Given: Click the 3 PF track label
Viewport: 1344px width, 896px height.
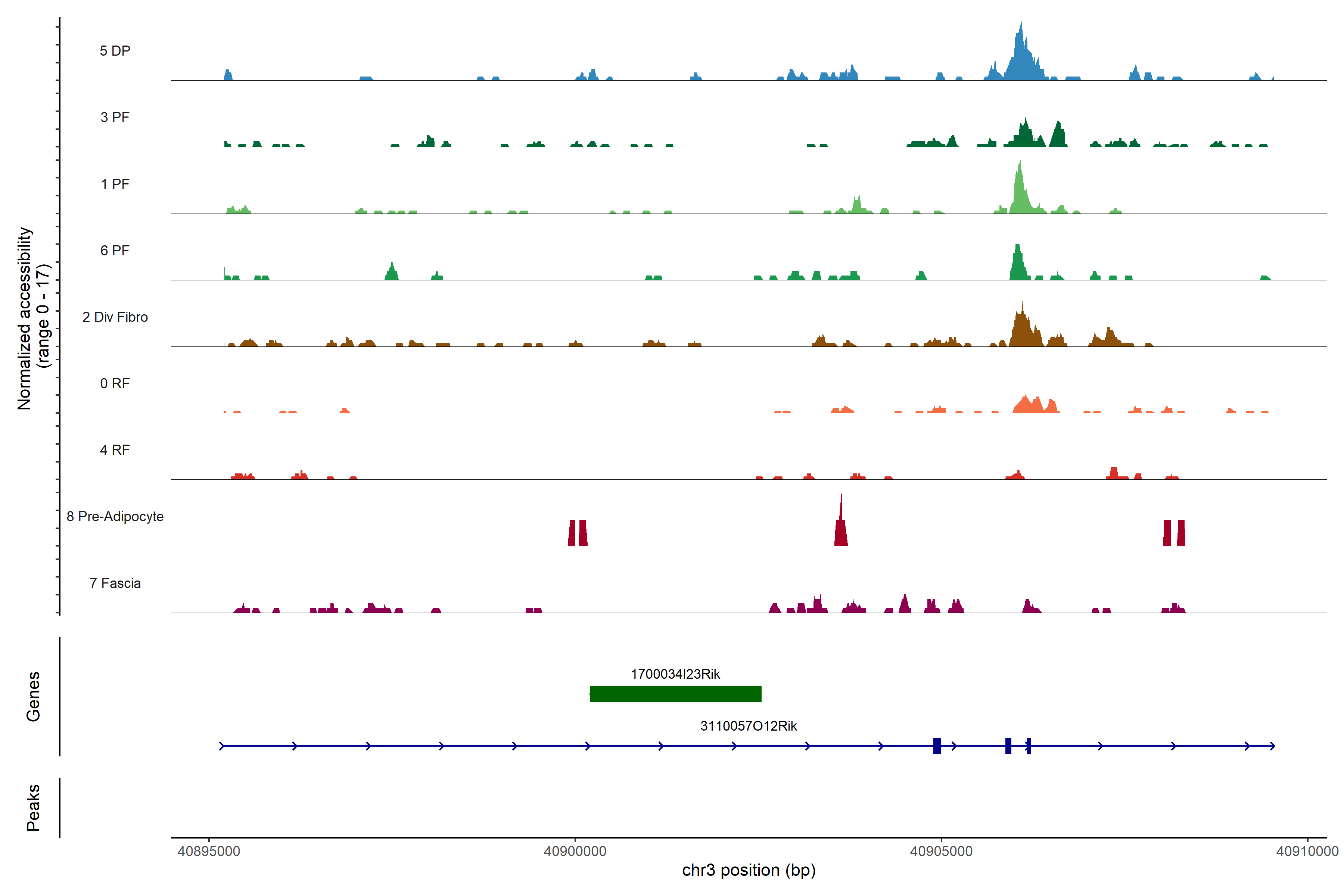Looking at the screenshot, I should (115, 117).
